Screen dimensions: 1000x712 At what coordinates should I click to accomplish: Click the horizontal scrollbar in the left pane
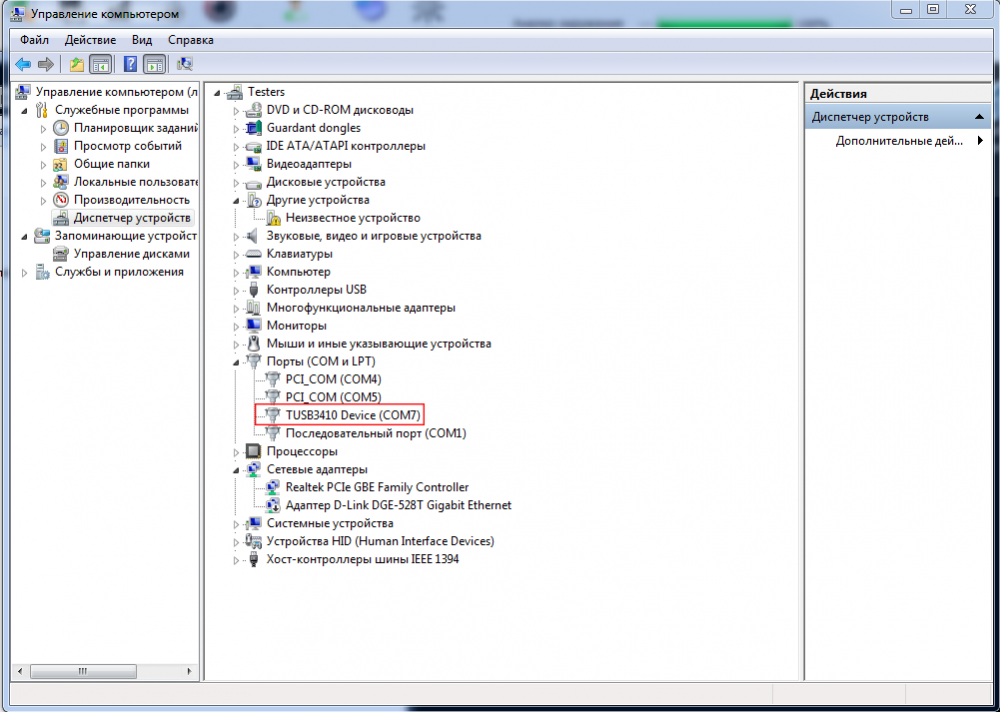pyautogui.click(x=84, y=671)
